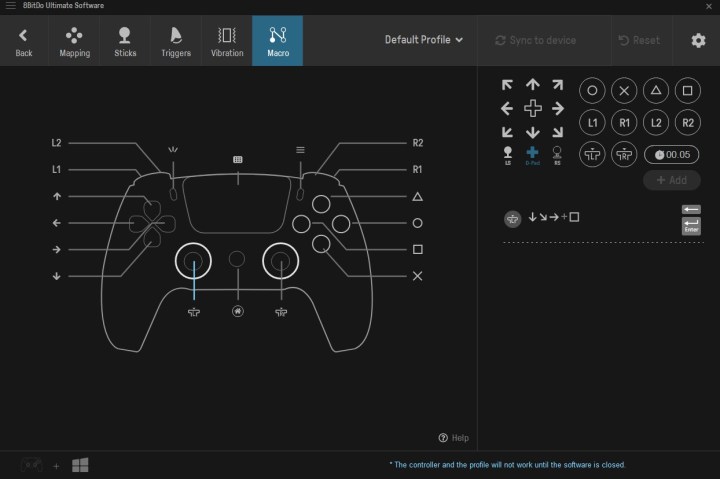Add the Triangle button to the macro
Image resolution: width=720 pixels, height=479 pixels.
point(655,90)
